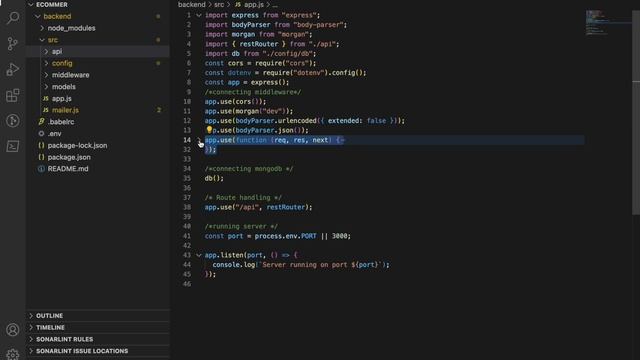
Task: Fold the import block at line 1
Action: pos(199,16)
